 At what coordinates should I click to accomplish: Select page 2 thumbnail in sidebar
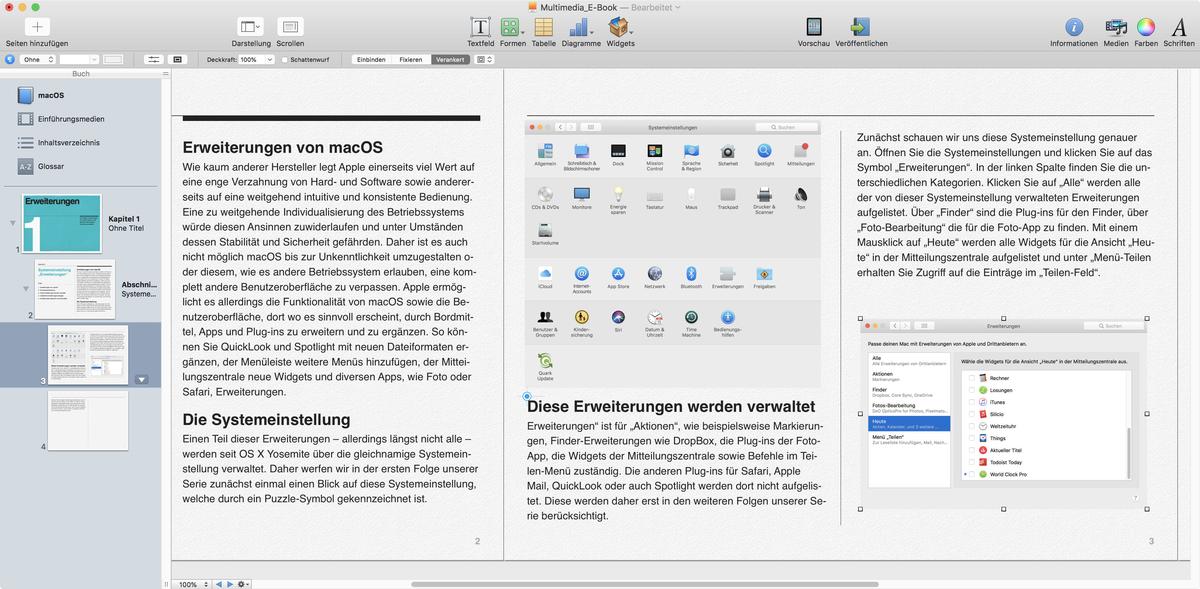click(x=75, y=288)
